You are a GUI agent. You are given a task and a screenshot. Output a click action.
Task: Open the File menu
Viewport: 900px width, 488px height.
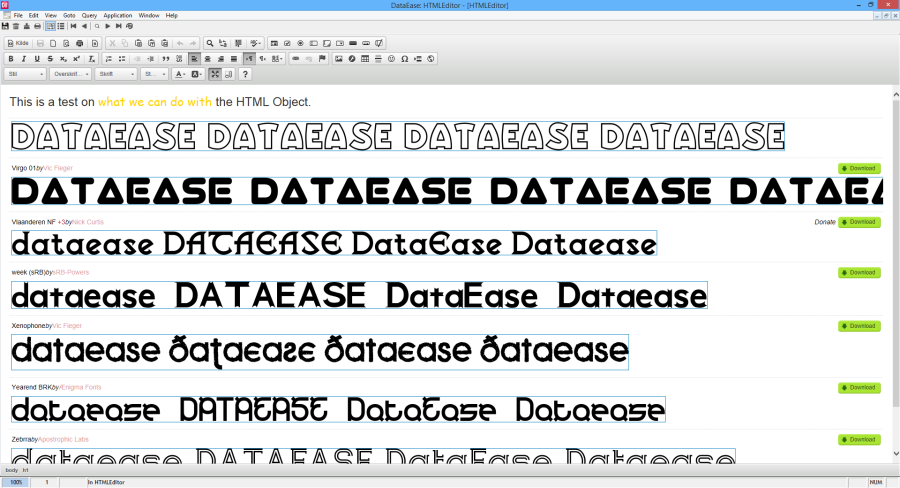[x=18, y=16]
